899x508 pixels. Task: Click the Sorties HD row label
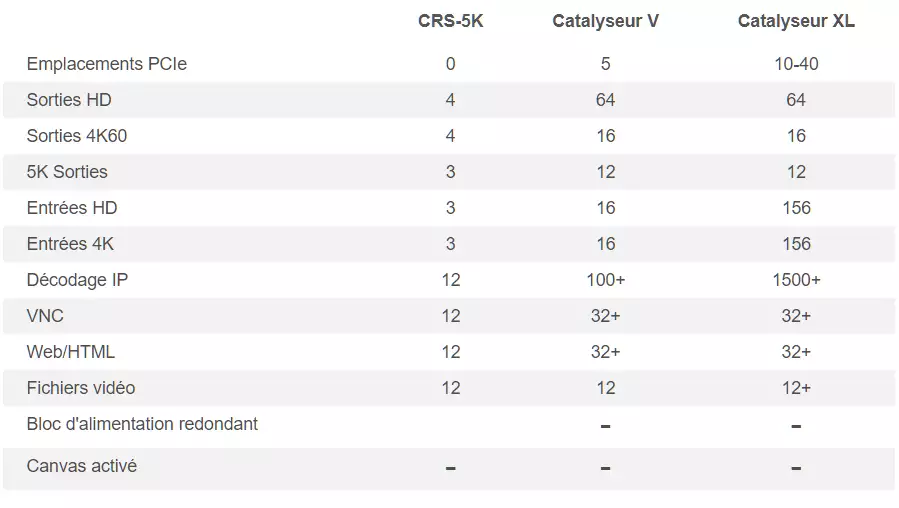pos(69,100)
